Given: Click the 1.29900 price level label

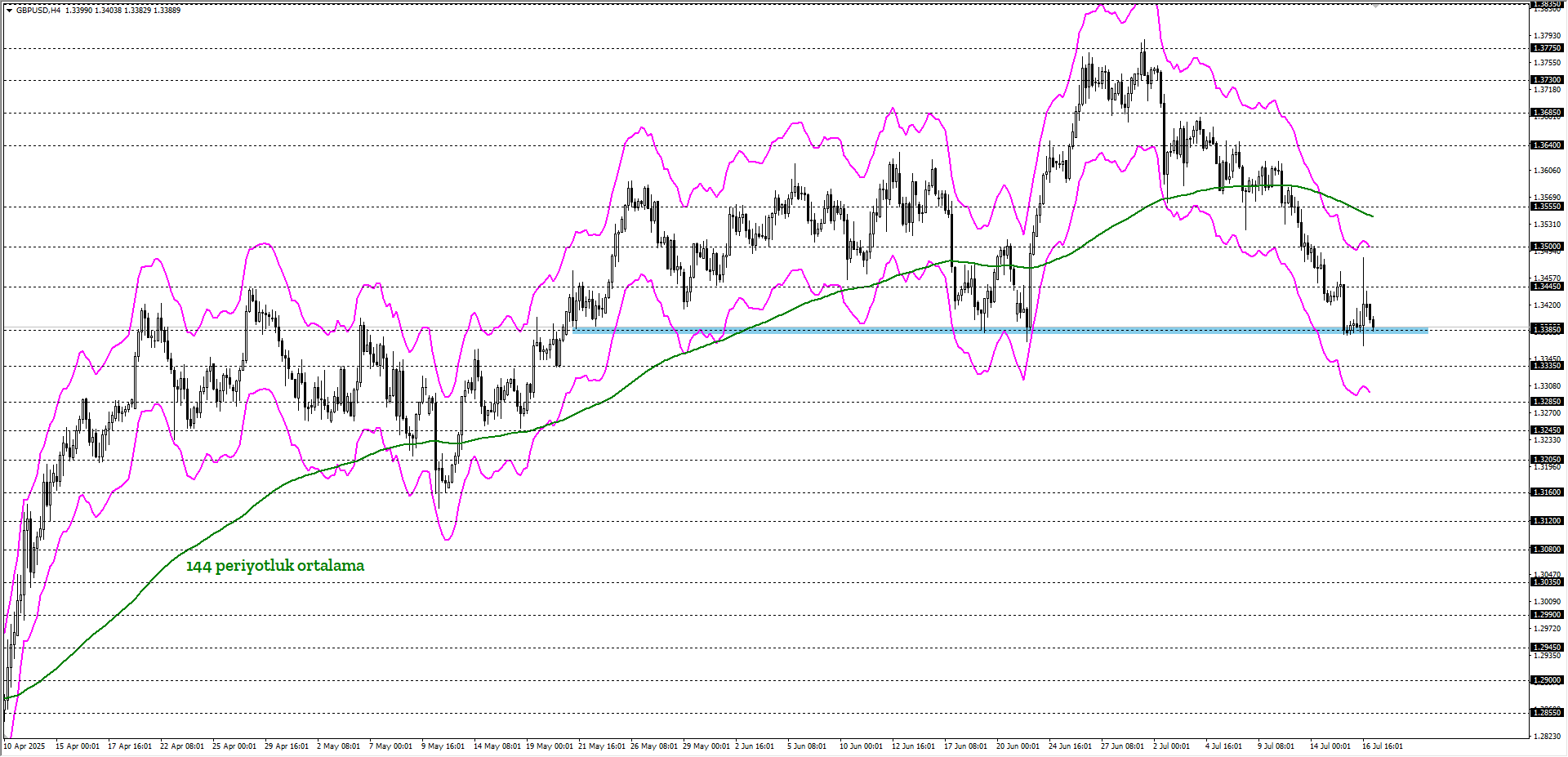Looking at the screenshot, I should [1547, 615].
